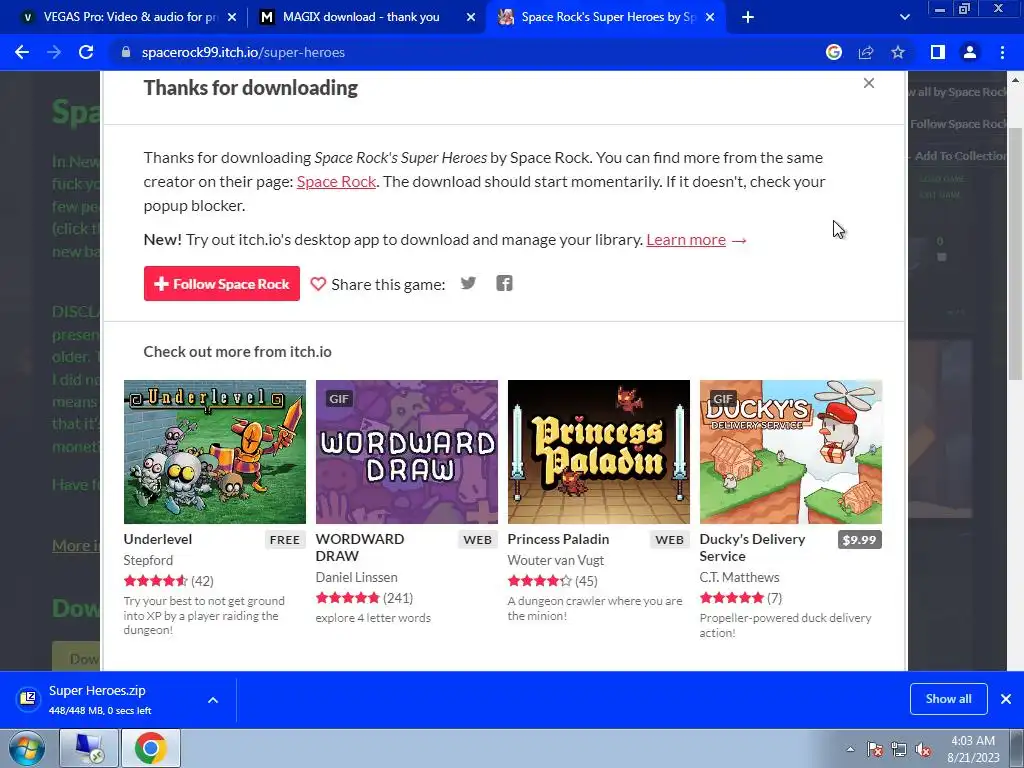Open Ducky's Delivery Service thumbnail
Viewport: 1024px width, 768px height.
[x=791, y=452]
